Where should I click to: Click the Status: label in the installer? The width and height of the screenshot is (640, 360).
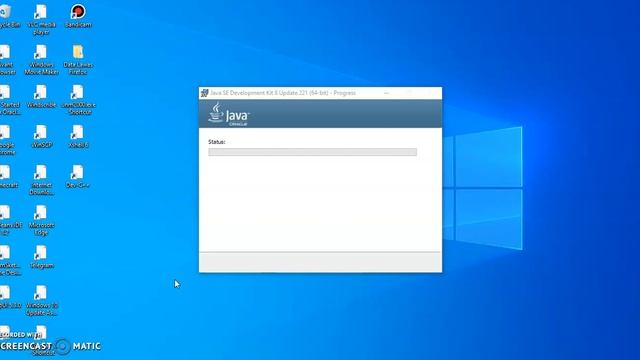tap(216, 142)
